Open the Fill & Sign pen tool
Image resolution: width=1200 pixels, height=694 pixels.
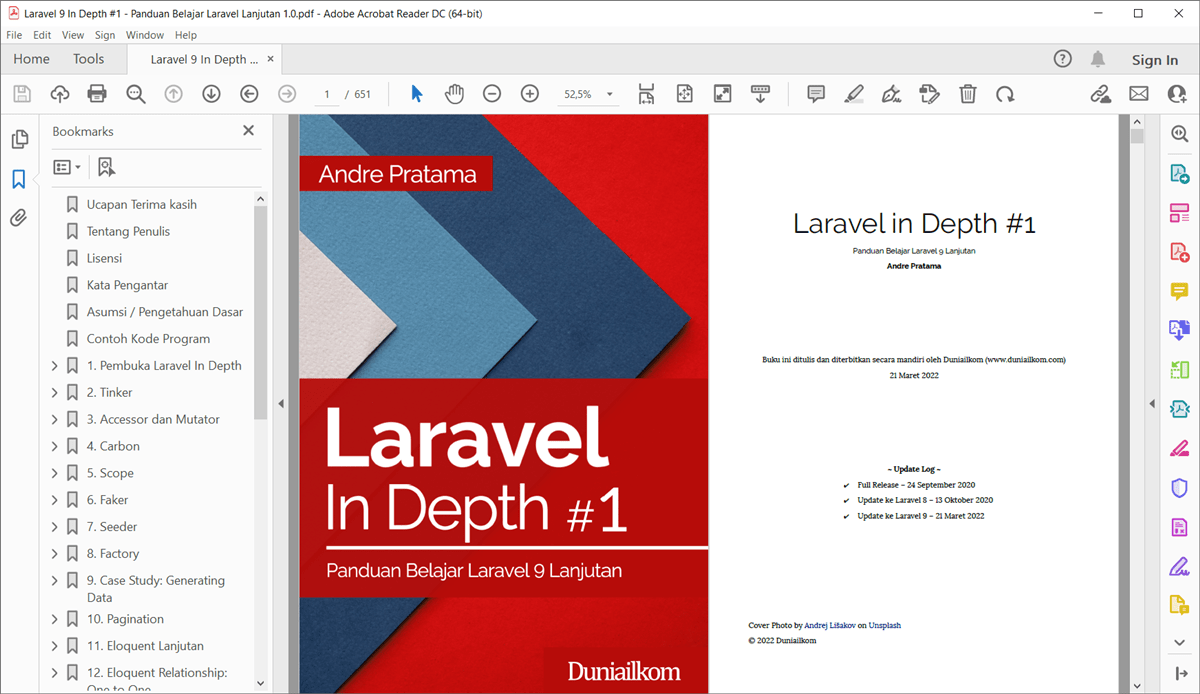tap(891, 94)
